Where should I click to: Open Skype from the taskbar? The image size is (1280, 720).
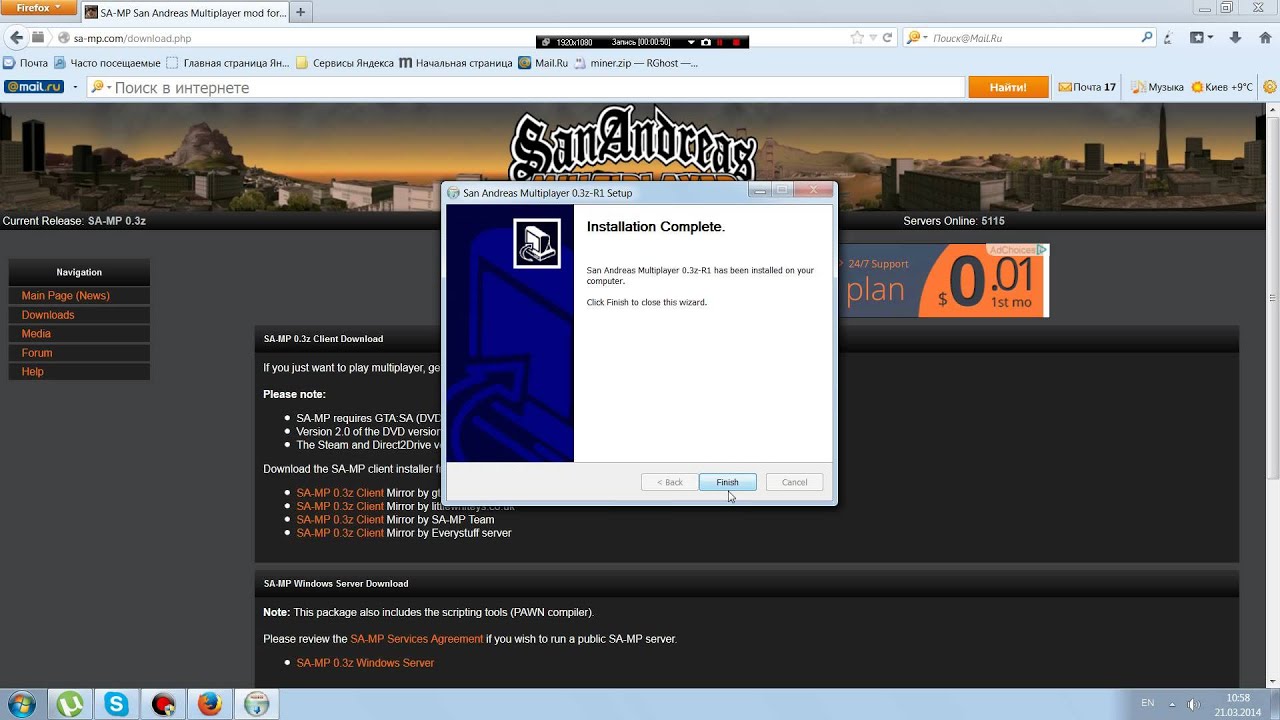point(117,704)
